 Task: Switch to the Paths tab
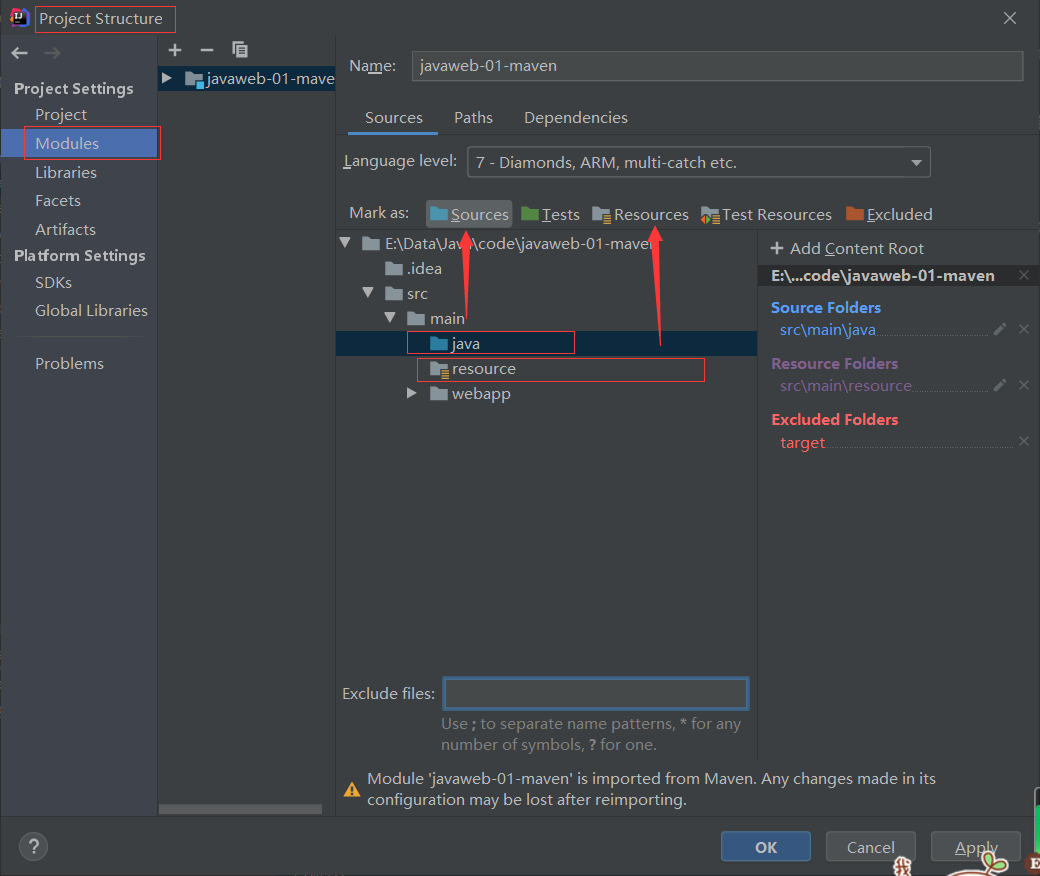coord(474,118)
